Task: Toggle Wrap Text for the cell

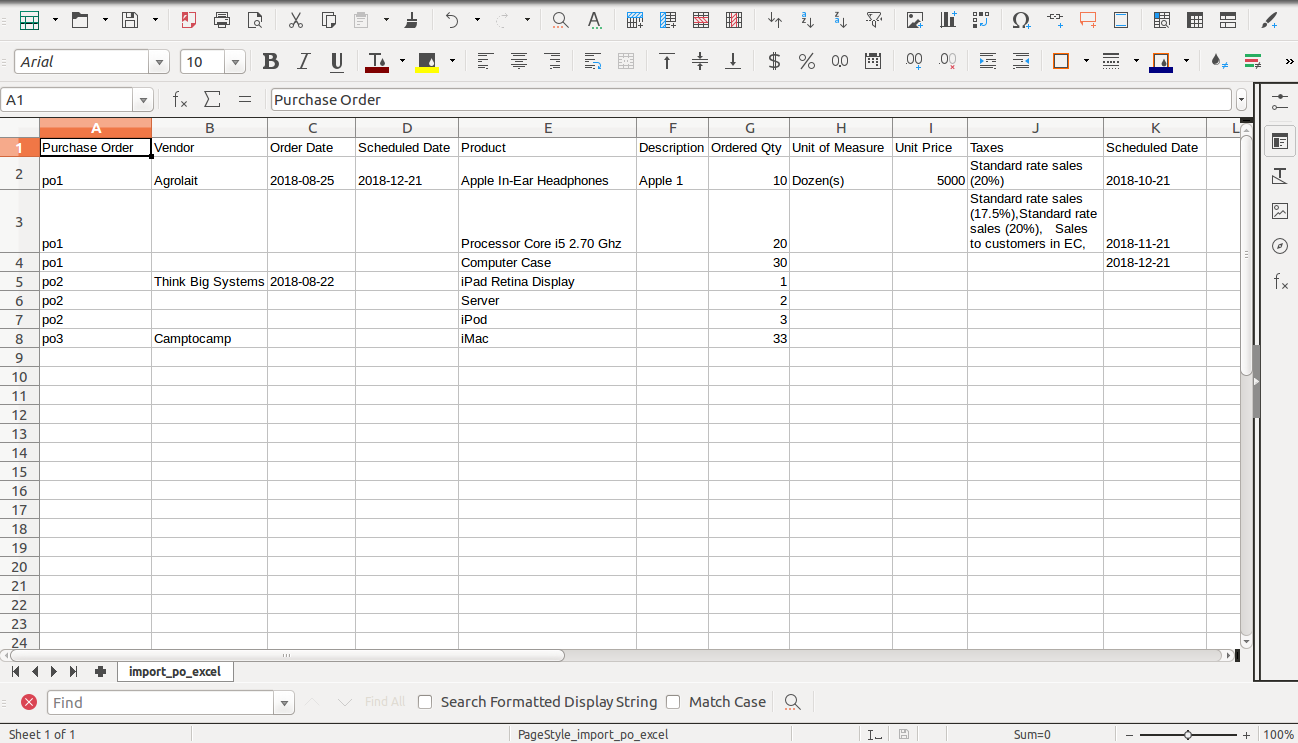Action: pyautogui.click(x=593, y=62)
